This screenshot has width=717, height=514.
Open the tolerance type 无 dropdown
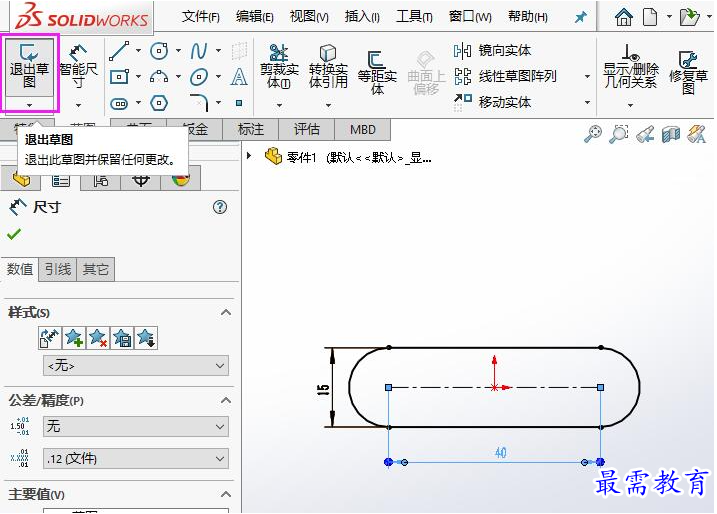pos(136,427)
